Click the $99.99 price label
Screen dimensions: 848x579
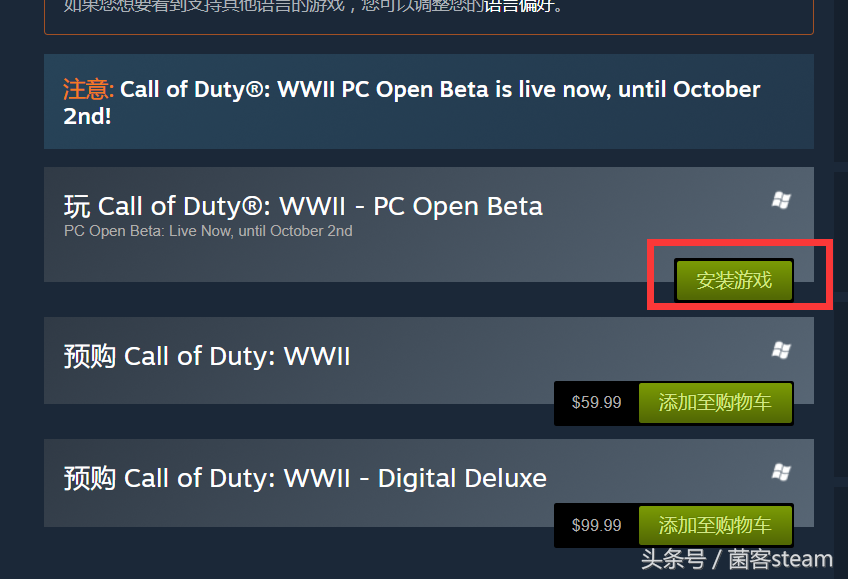pos(597,525)
